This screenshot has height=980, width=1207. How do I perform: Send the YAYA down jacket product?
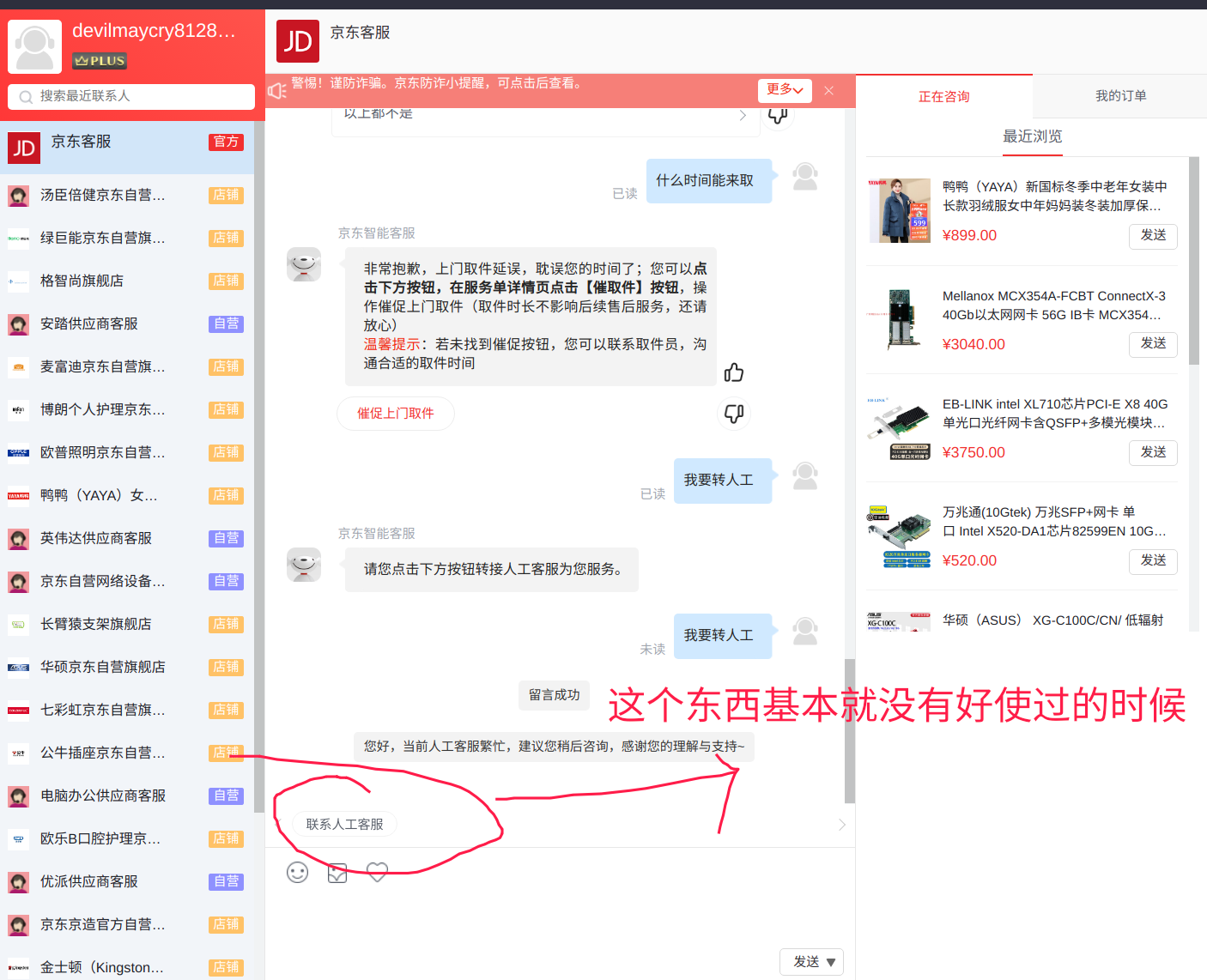click(x=1153, y=235)
